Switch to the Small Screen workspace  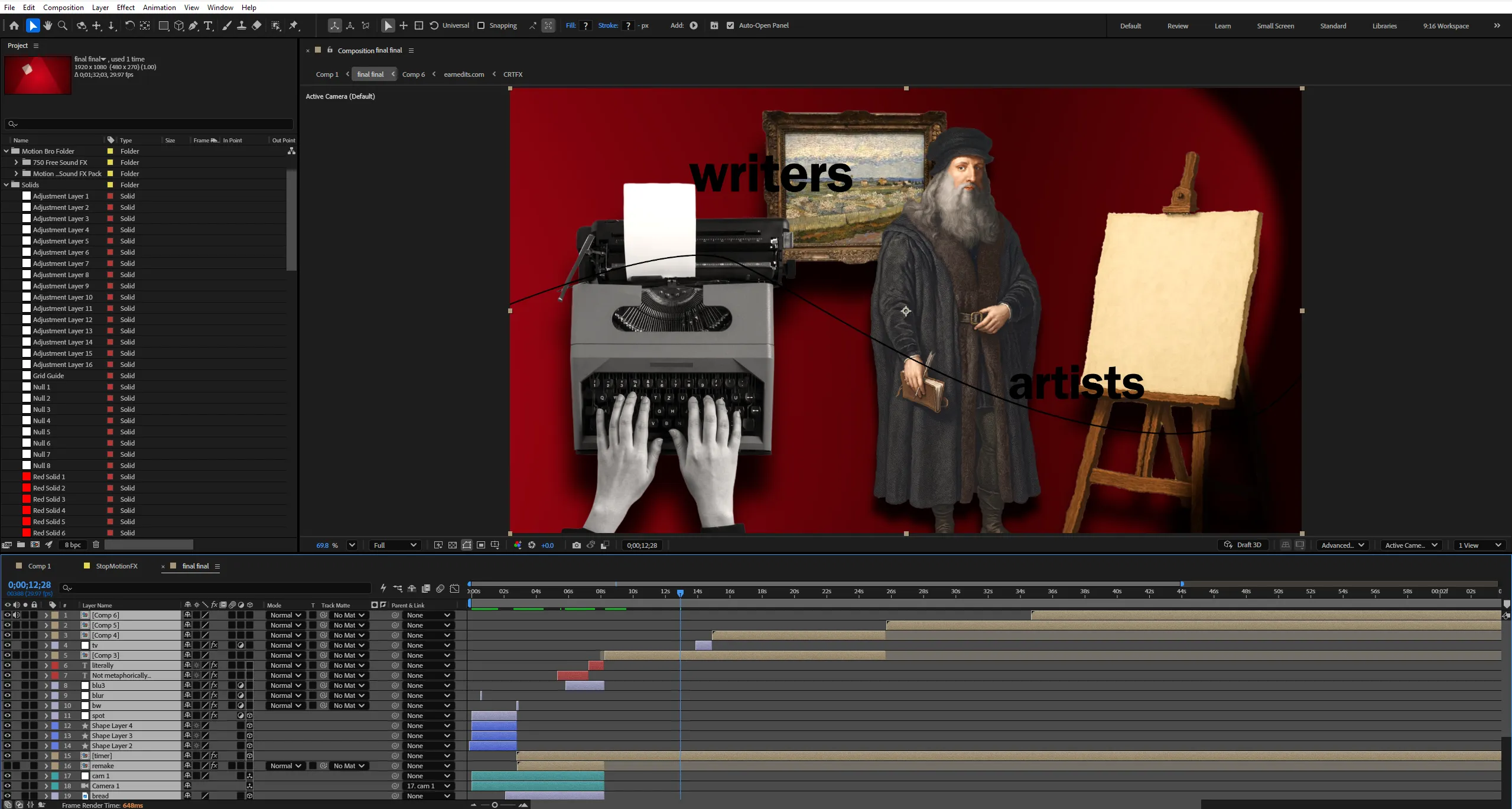coord(1275,26)
